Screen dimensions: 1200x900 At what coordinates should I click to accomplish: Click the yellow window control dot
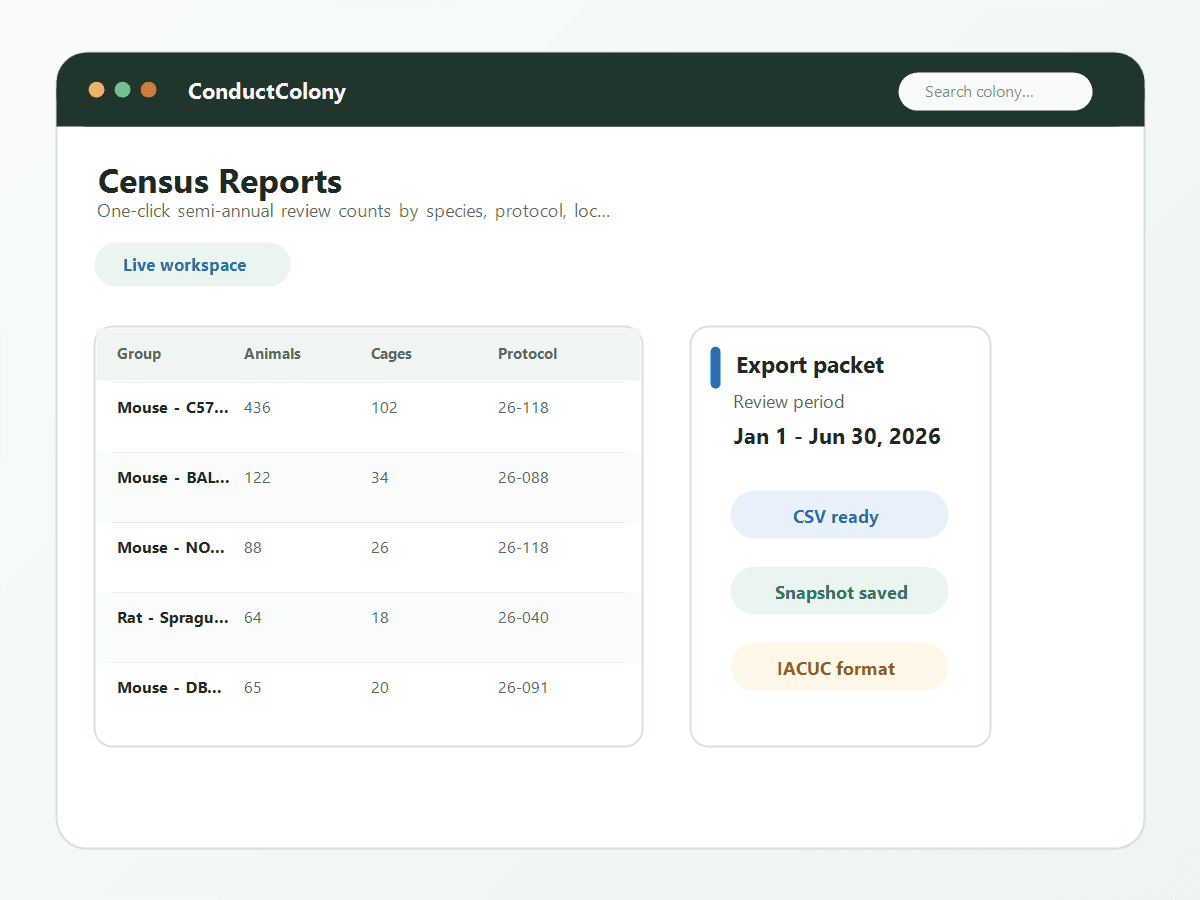pyautogui.click(x=97, y=90)
